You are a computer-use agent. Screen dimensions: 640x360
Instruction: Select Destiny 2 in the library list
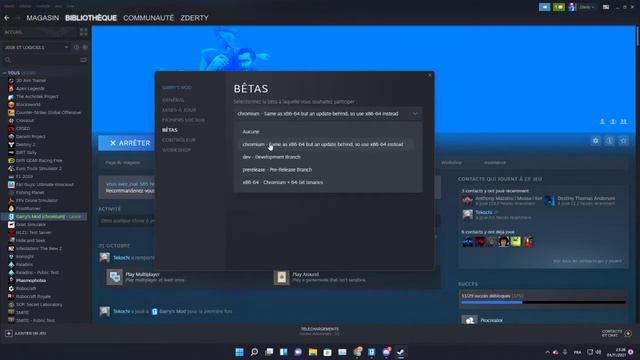coord(25,144)
